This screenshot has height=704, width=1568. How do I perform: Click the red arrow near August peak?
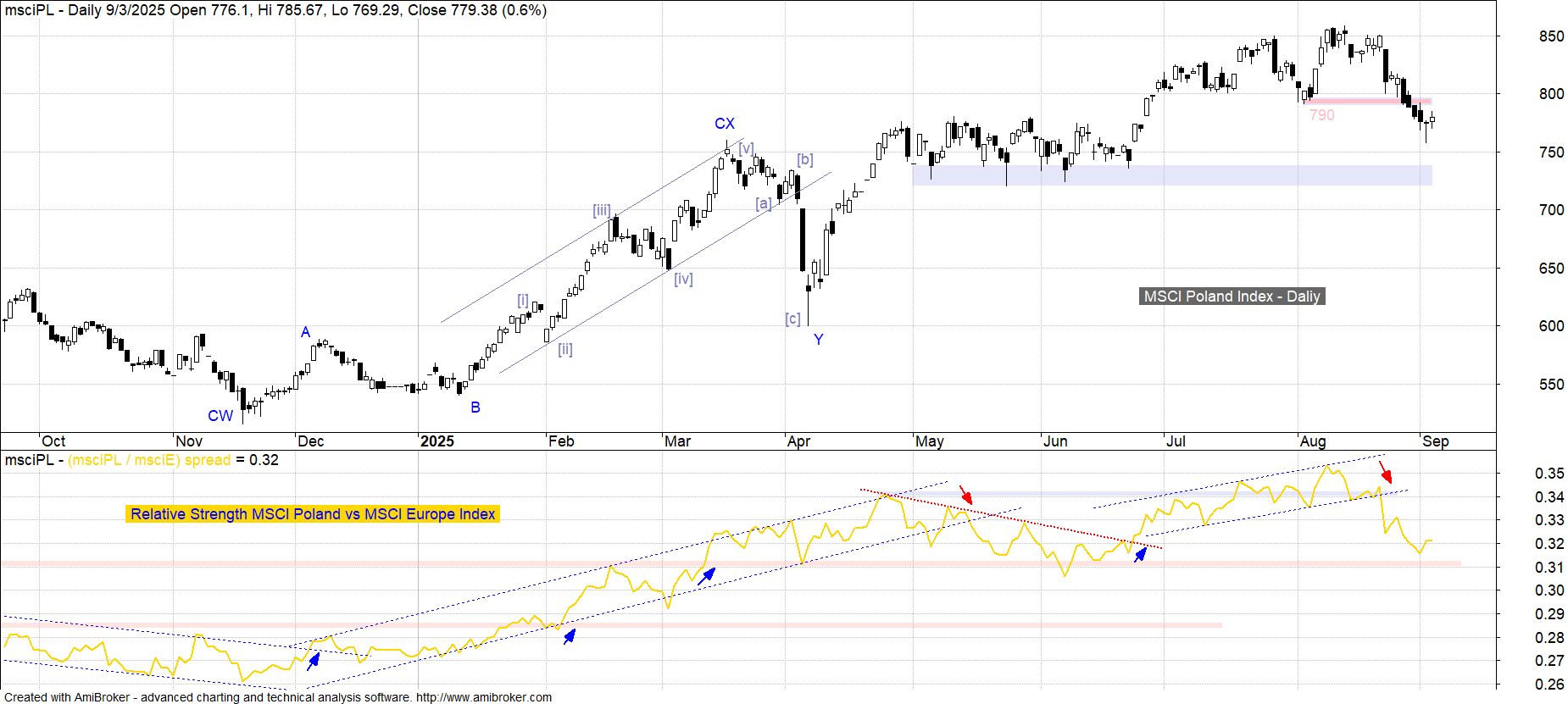click(1385, 471)
